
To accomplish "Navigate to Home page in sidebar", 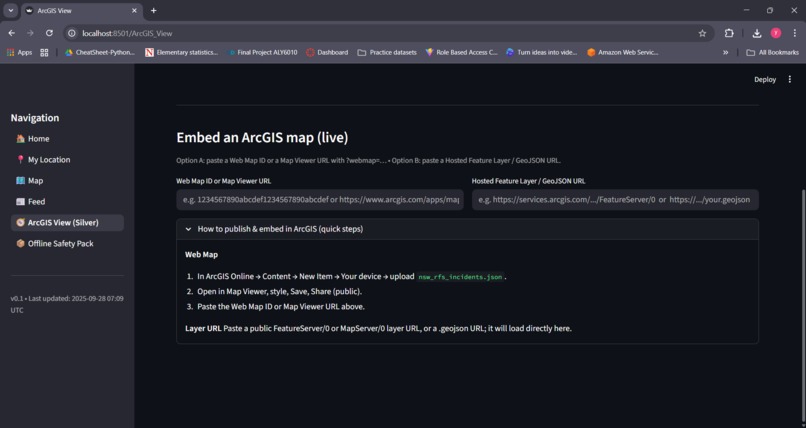I will point(67,139).
